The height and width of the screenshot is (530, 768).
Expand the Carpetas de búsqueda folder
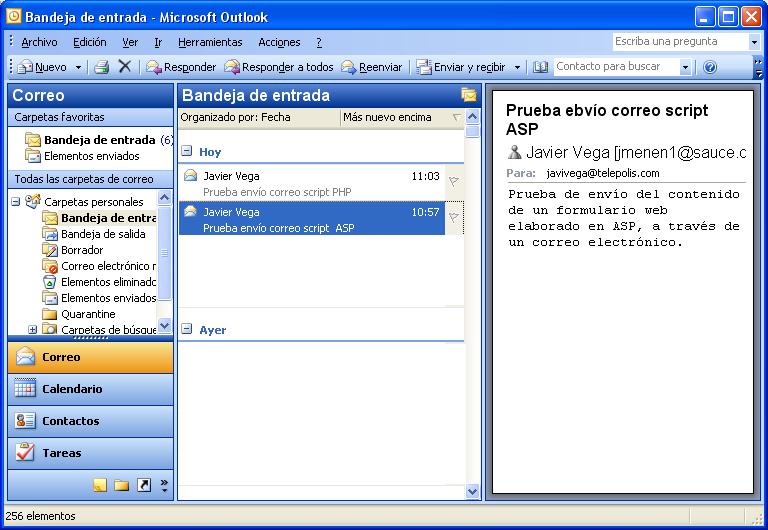[32, 330]
